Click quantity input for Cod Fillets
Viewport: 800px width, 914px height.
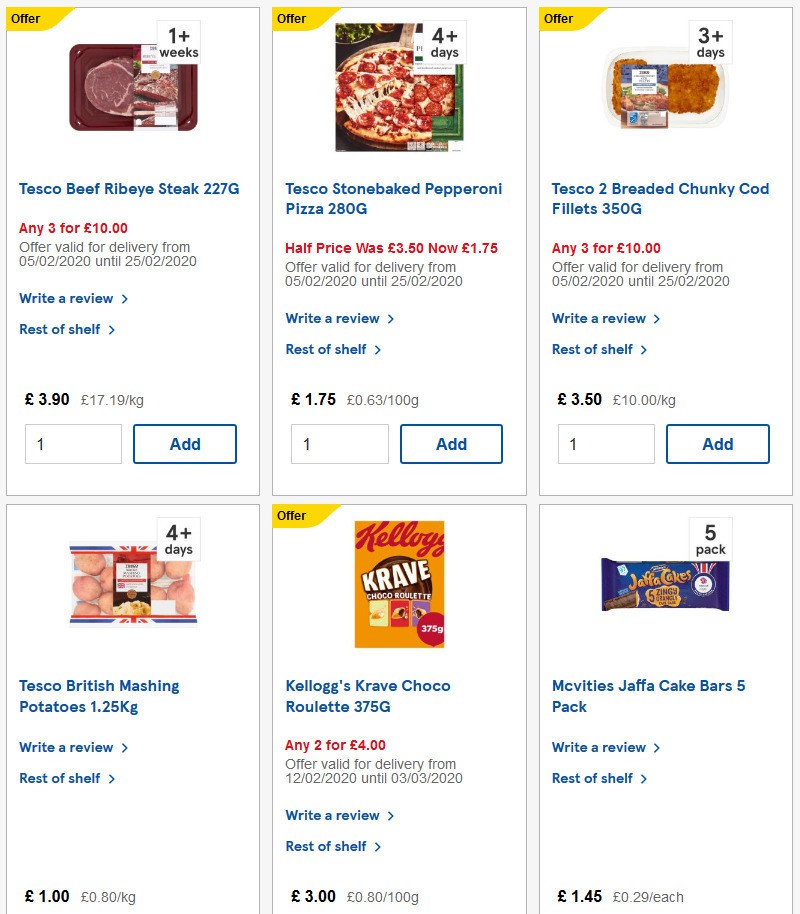click(606, 443)
